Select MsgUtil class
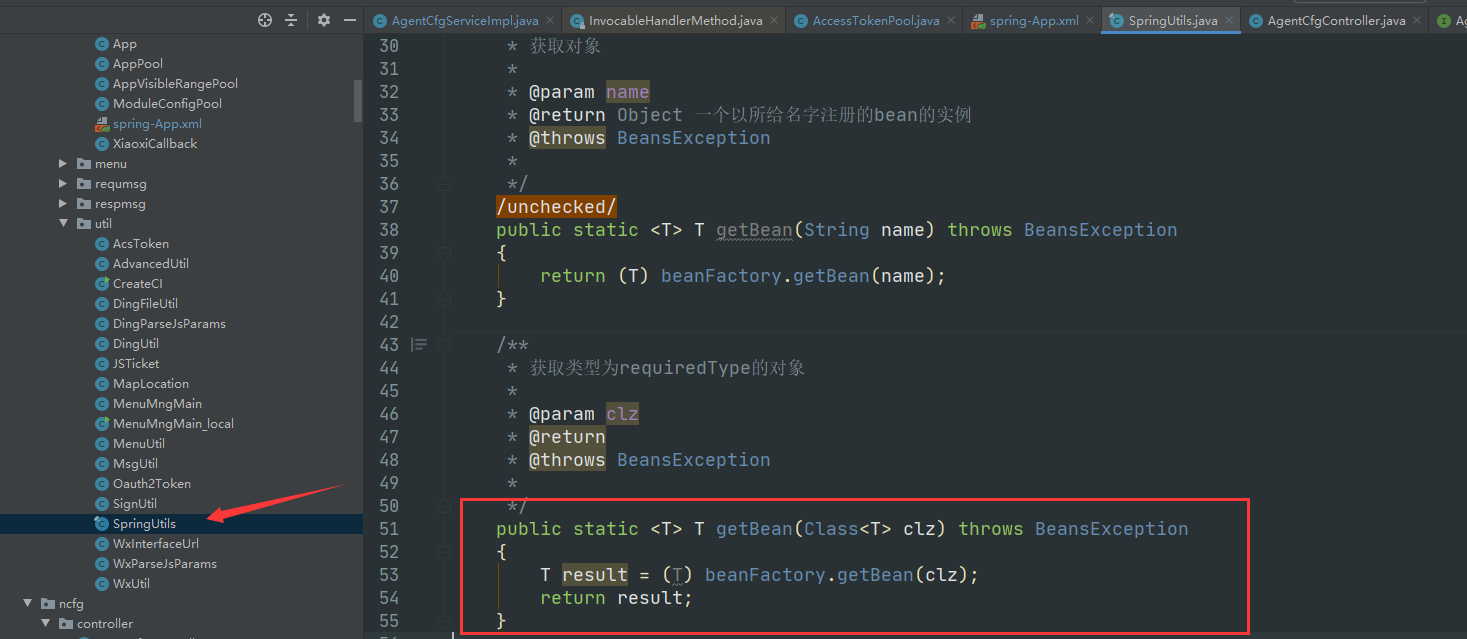This screenshot has height=639, width=1467. pyautogui.click(x=135, y=464)
